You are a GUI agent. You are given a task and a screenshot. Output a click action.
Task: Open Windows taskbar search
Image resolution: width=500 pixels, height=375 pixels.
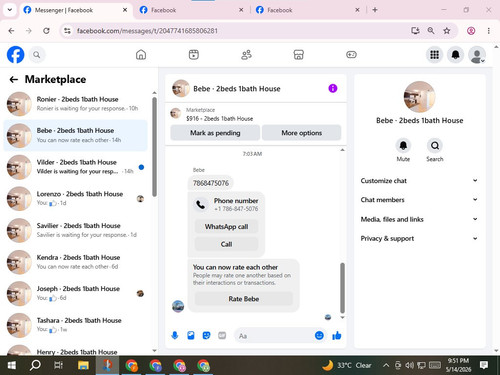(35, 365)
